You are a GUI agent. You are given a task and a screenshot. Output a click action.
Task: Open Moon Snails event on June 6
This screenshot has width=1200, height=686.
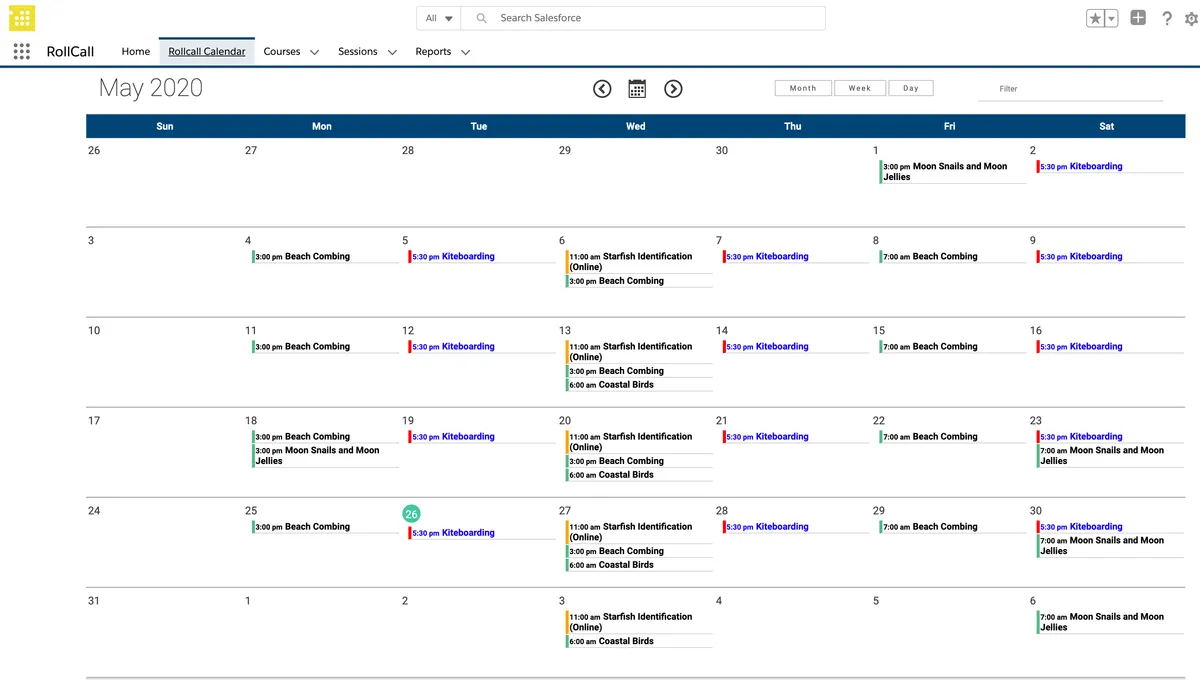(1109, 622)
